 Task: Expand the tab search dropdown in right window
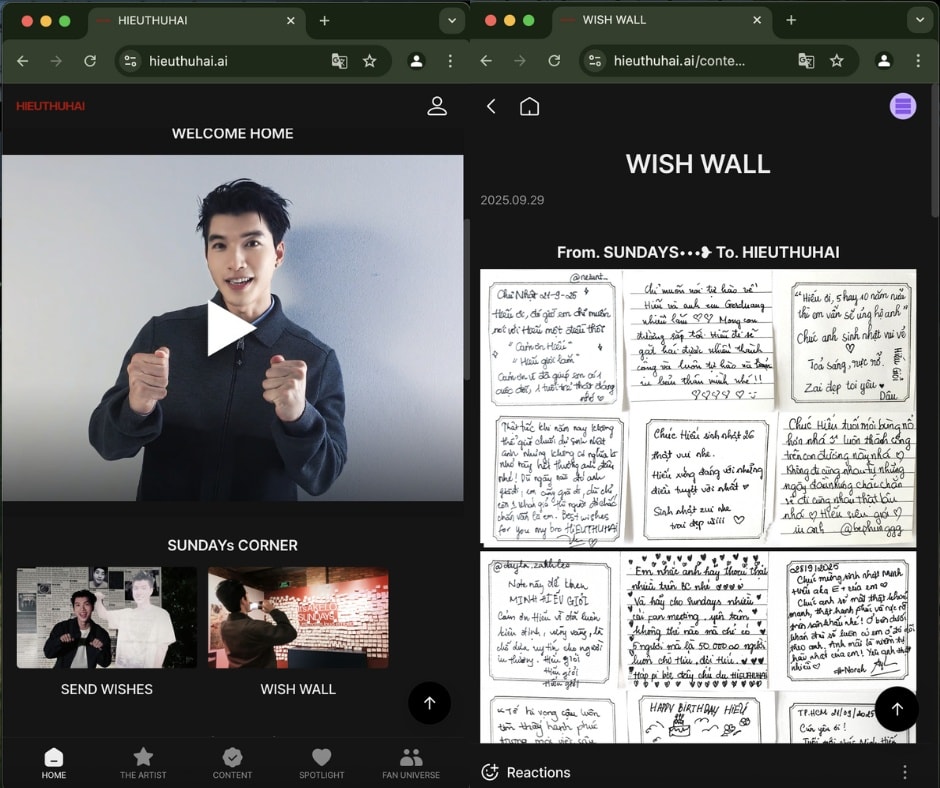pos(918,21)
